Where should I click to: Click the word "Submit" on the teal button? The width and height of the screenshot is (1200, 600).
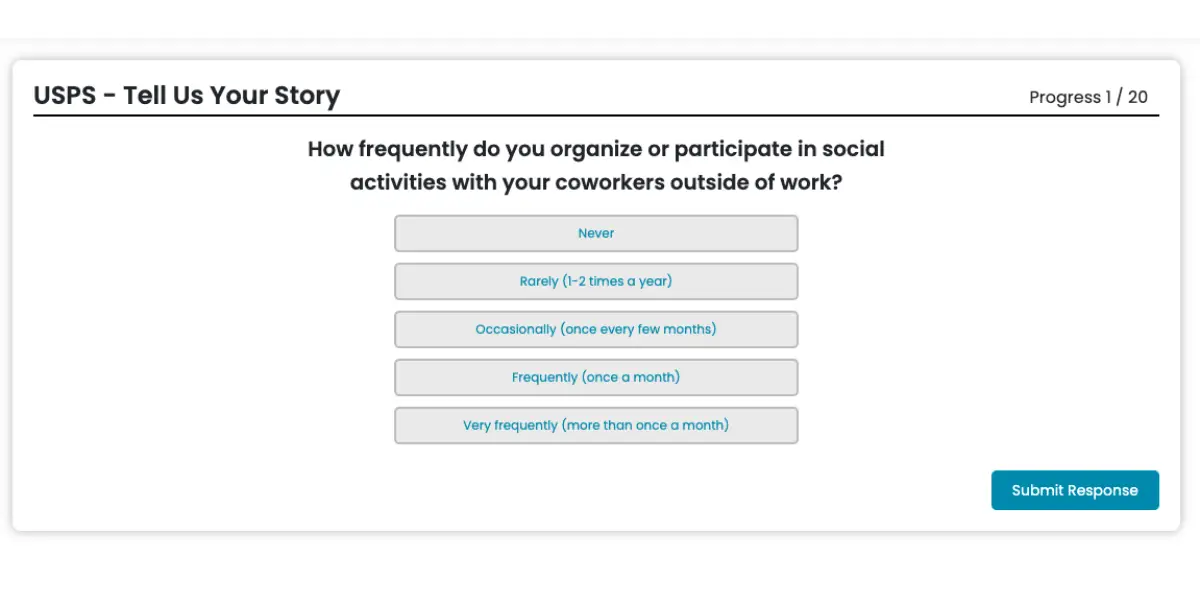[x=1037, y=490]
